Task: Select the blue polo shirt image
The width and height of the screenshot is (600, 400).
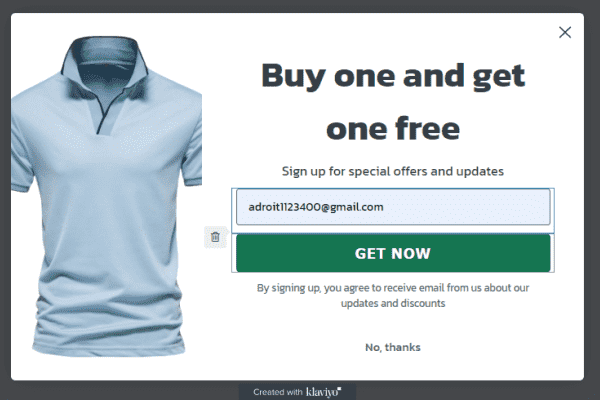Action: point(106,197)
